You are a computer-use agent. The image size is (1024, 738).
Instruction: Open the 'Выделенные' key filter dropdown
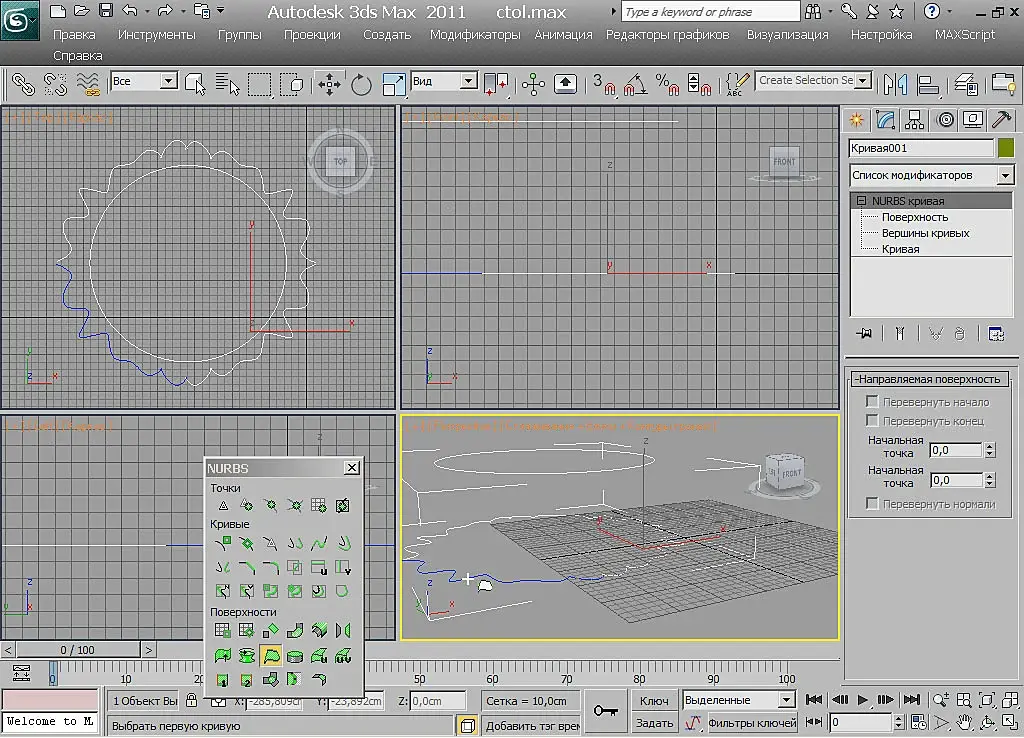(x=786, y=700)
